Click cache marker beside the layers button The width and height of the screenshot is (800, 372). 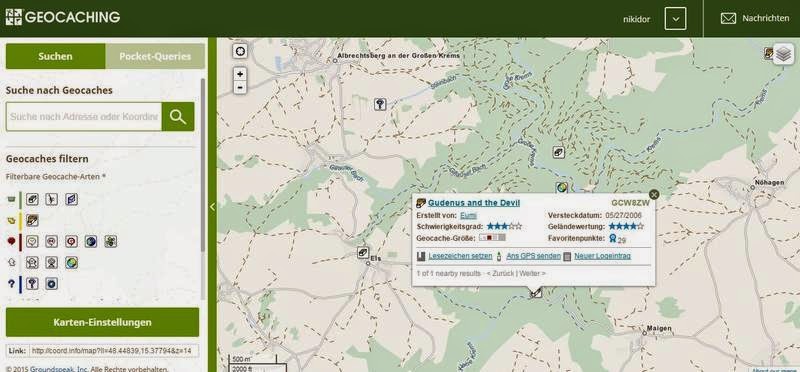pos(768,53)
